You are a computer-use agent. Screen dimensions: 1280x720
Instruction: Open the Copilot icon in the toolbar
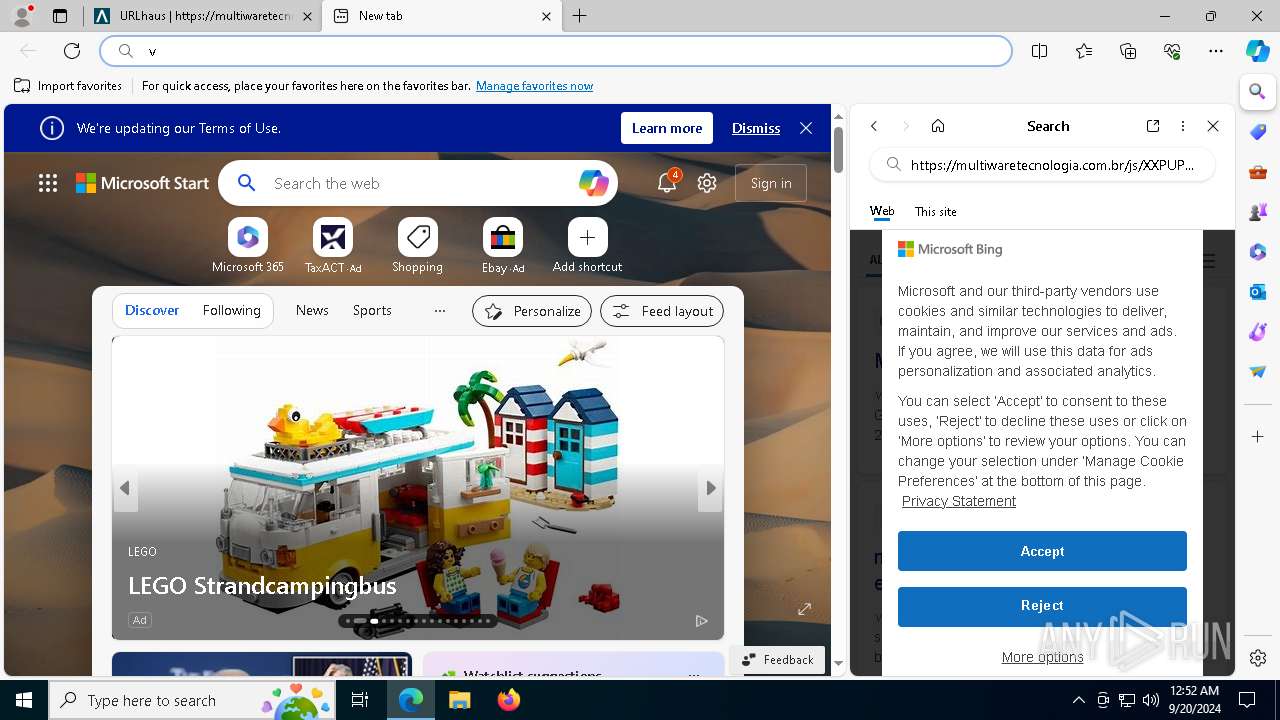pyautogui.click(x=1258, y=51)
